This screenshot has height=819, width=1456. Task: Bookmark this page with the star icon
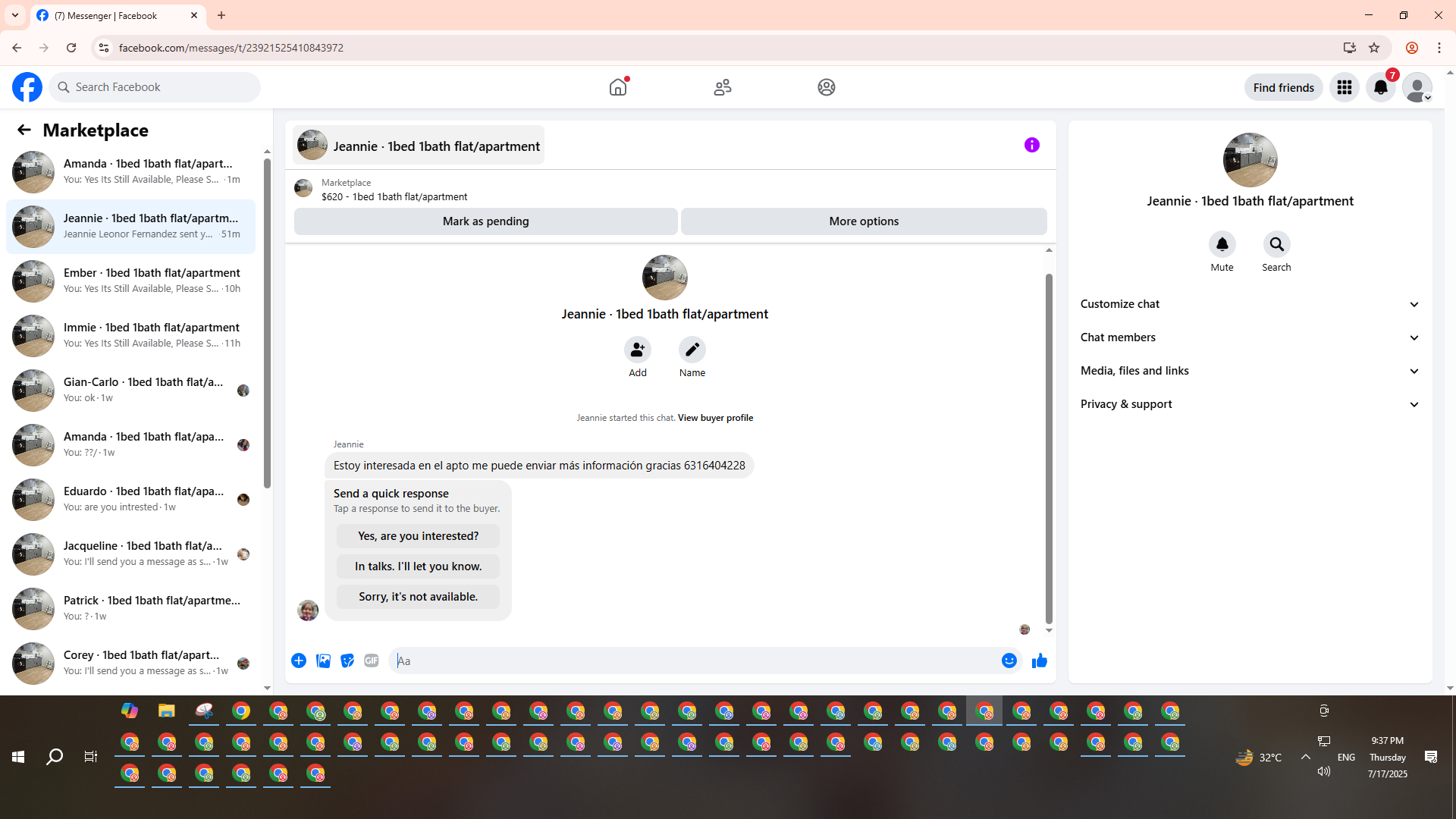1374,48
